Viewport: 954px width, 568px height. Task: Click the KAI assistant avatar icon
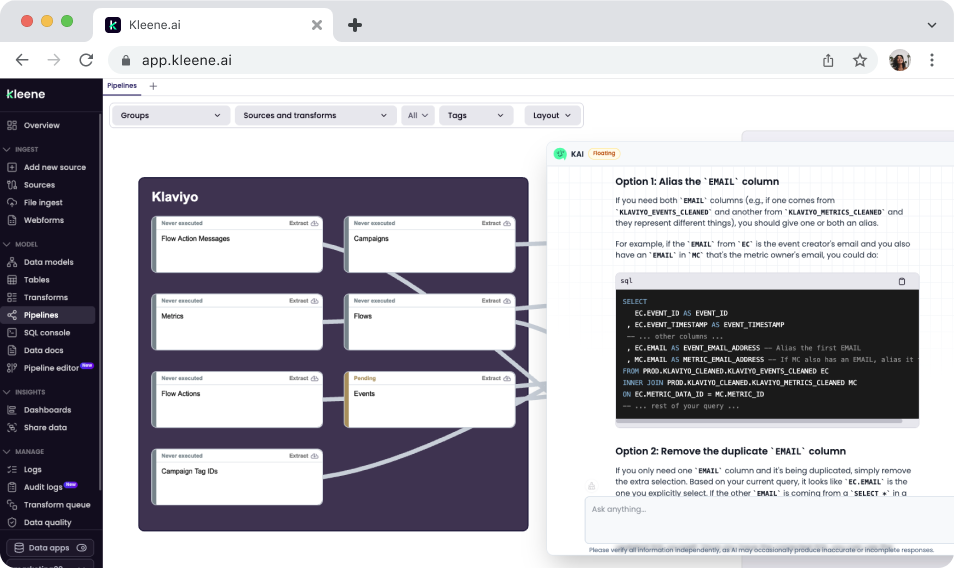point(560,154)
